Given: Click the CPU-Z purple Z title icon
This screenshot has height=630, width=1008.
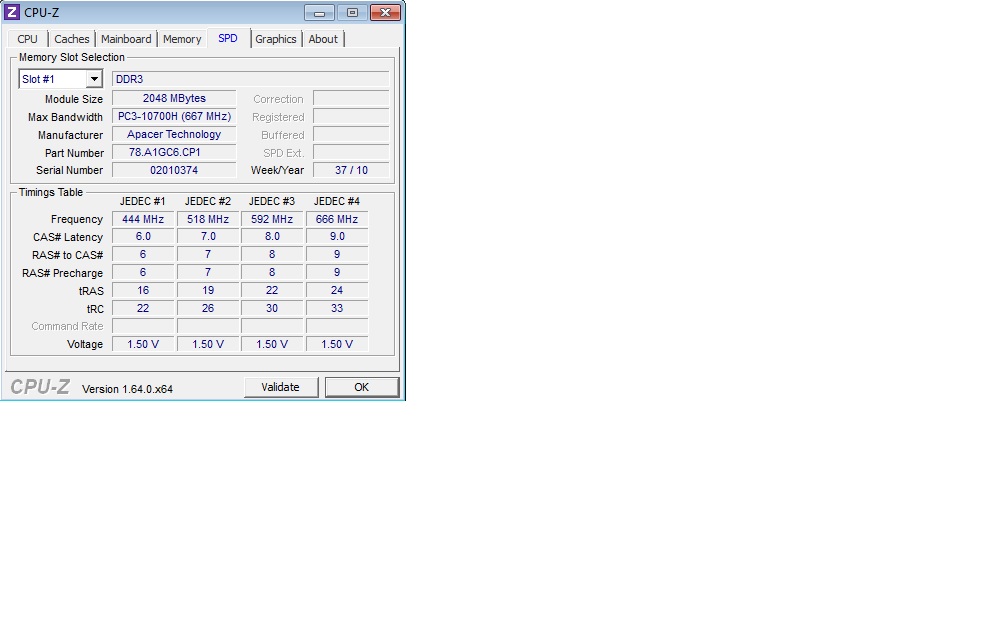Looking at the screenshot, I should 12,12.
